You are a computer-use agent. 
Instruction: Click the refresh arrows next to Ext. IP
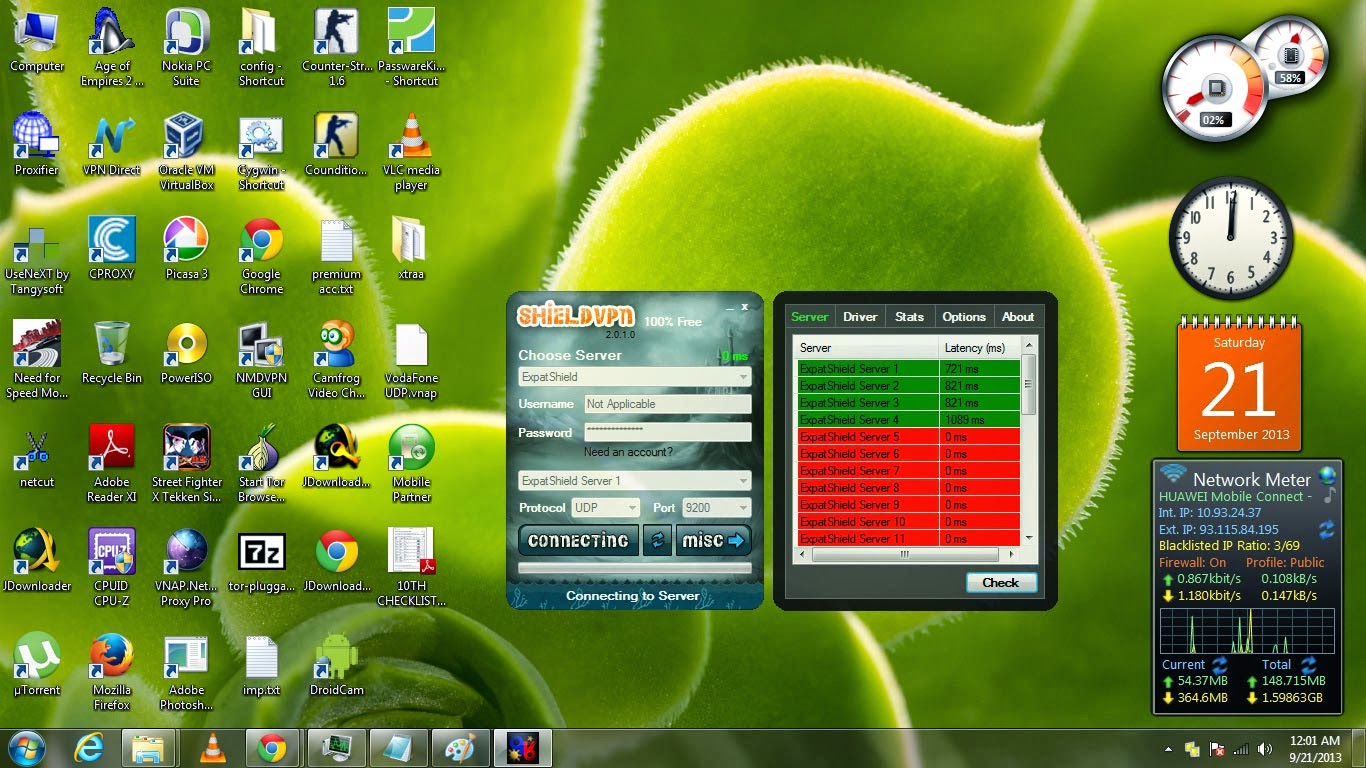pyautogui.click(x=1327, y=529)
